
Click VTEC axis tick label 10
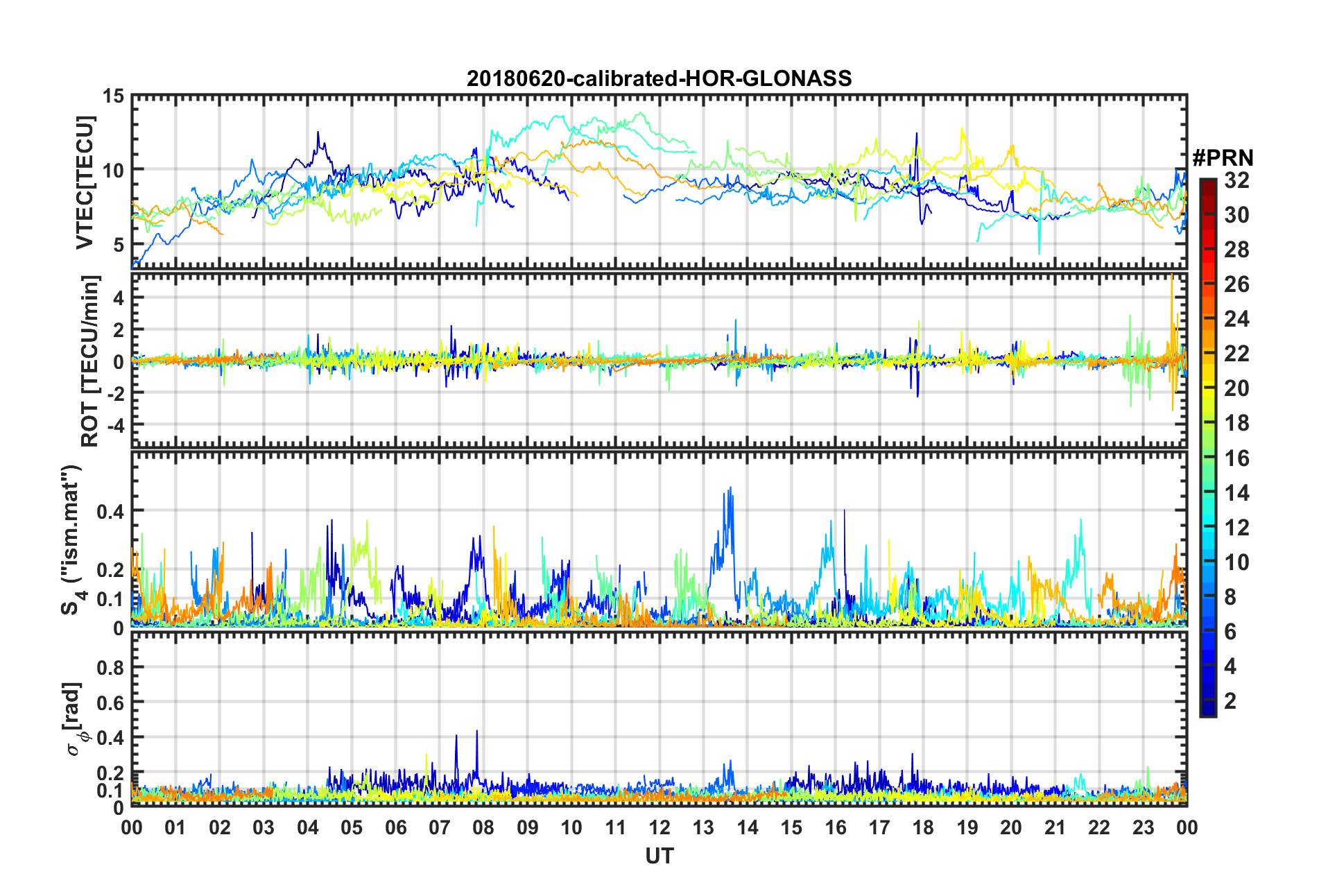tap(113, 170)
